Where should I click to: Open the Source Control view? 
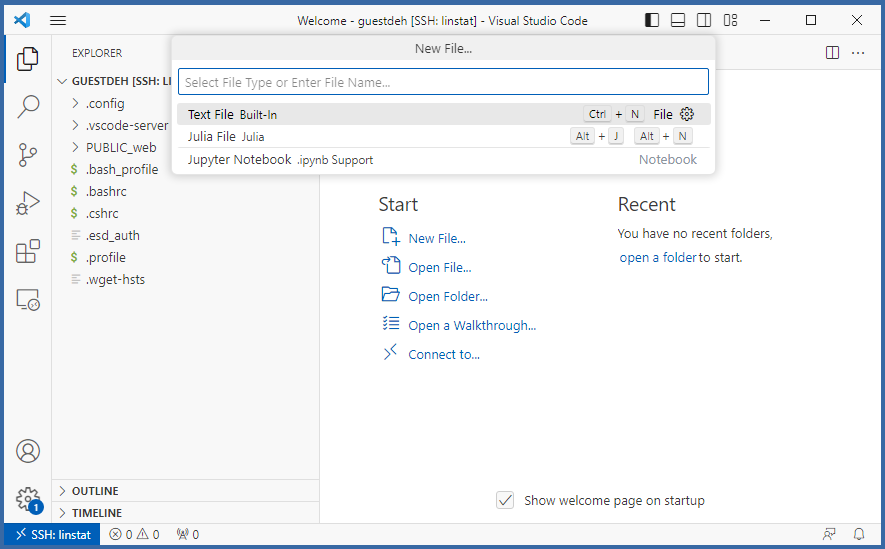click(x=28, y=155)
